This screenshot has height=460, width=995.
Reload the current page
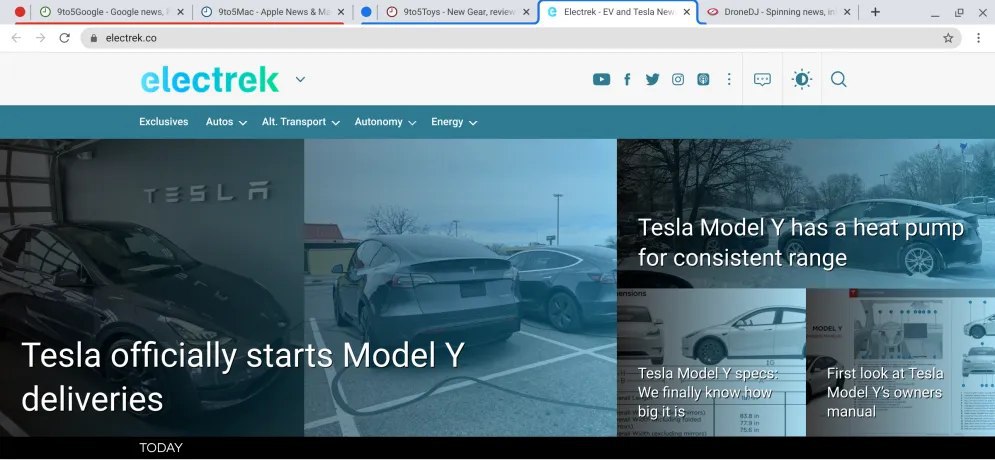64,38
